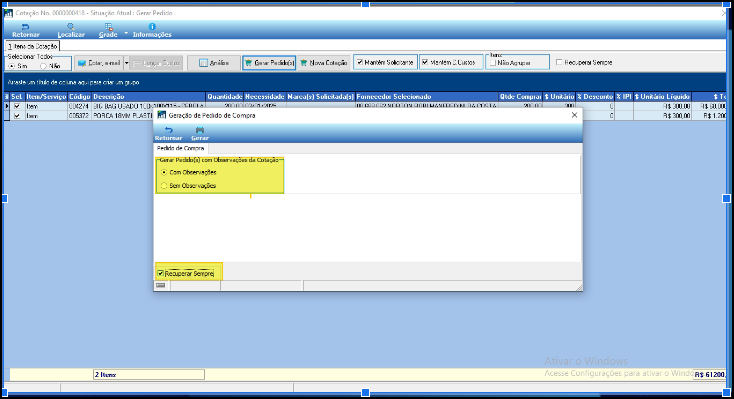Select the Pedido de Compra tab

tap(180, 148)
